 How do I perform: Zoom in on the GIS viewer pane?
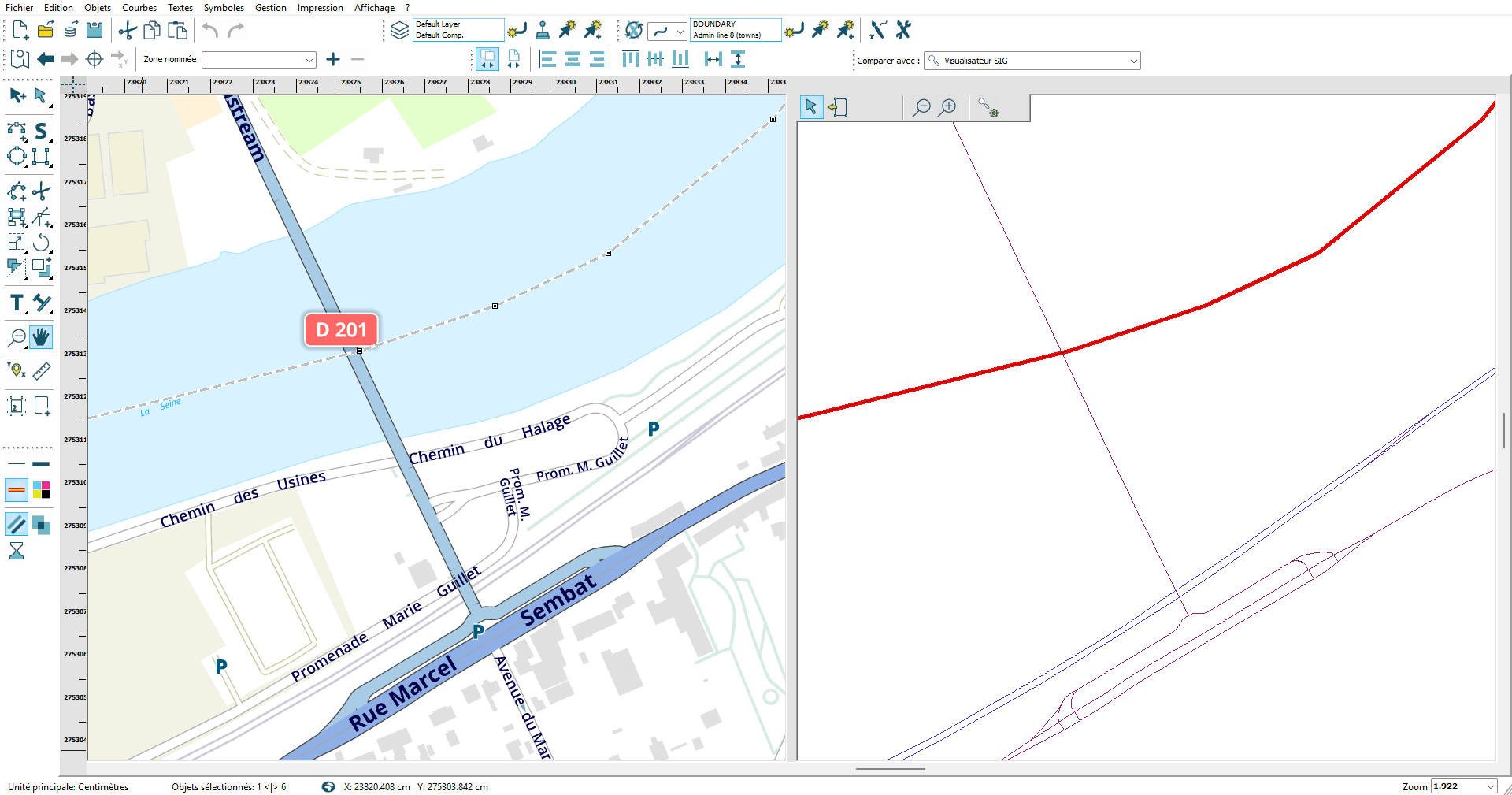coord(948,107)
